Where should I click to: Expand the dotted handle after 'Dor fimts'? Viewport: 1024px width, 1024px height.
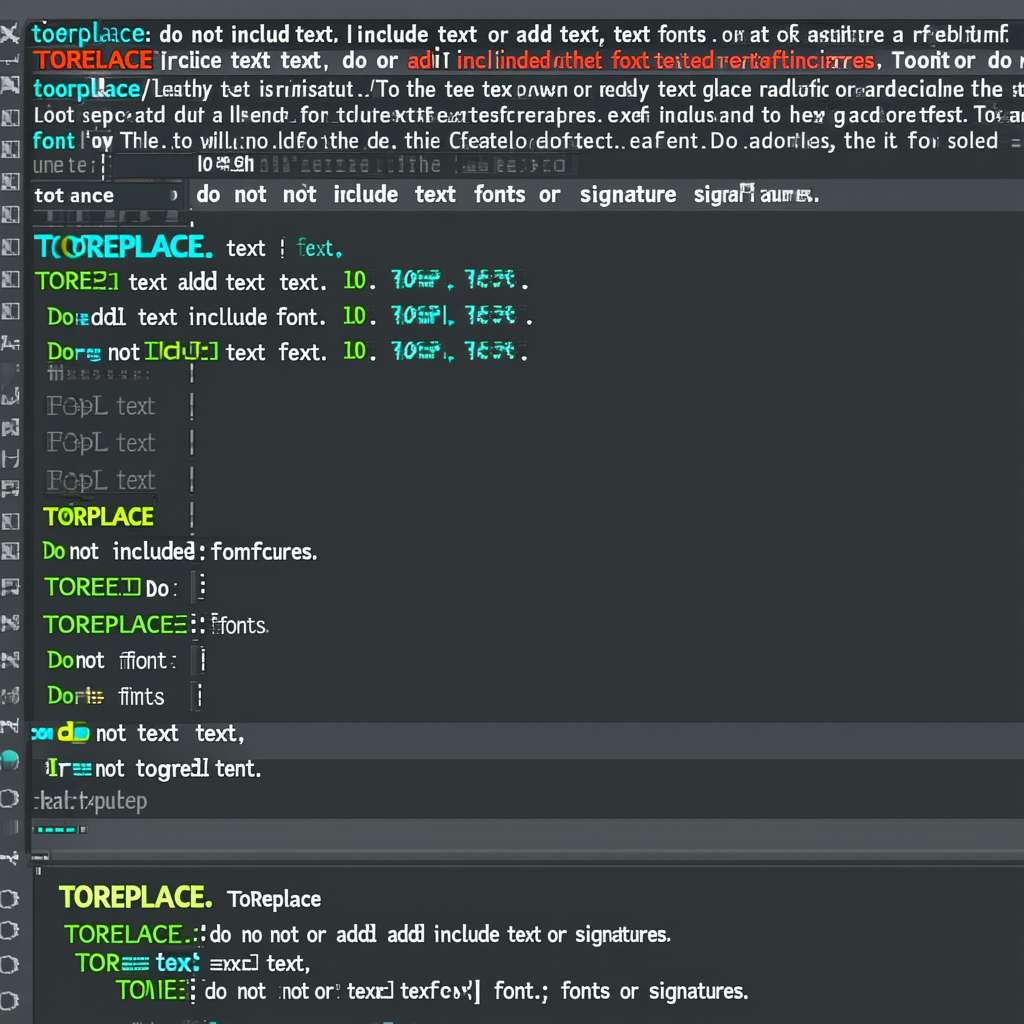point(199,696)
